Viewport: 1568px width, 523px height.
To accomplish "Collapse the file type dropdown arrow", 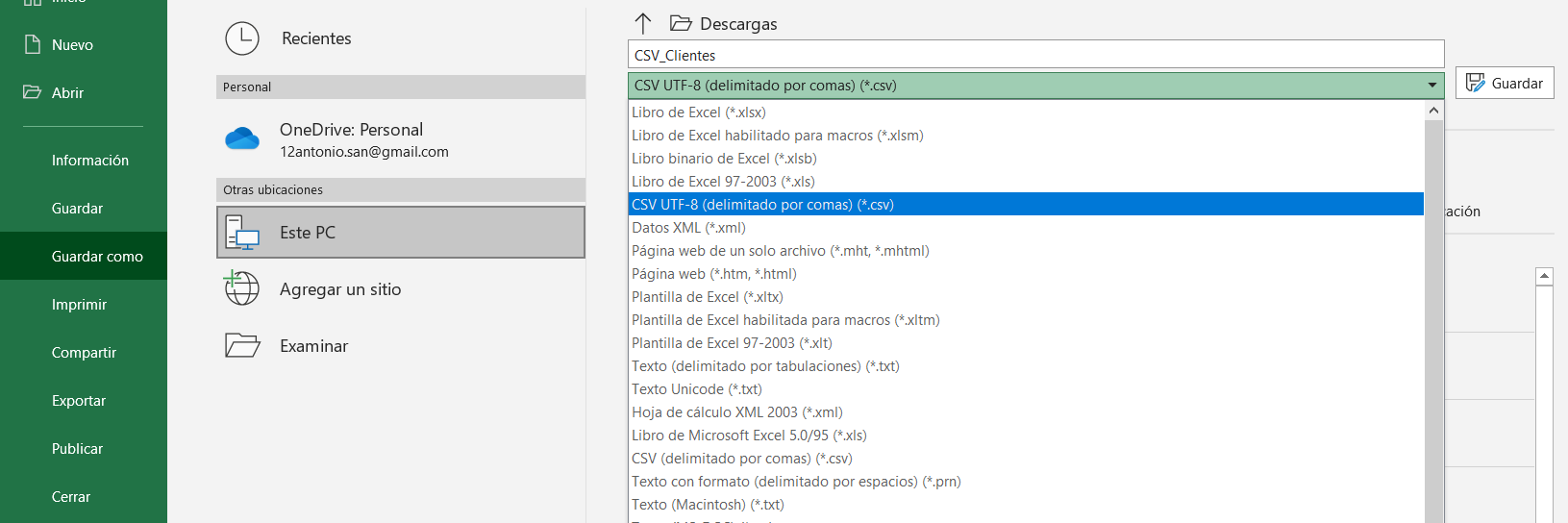I will tap(1432, 86).
